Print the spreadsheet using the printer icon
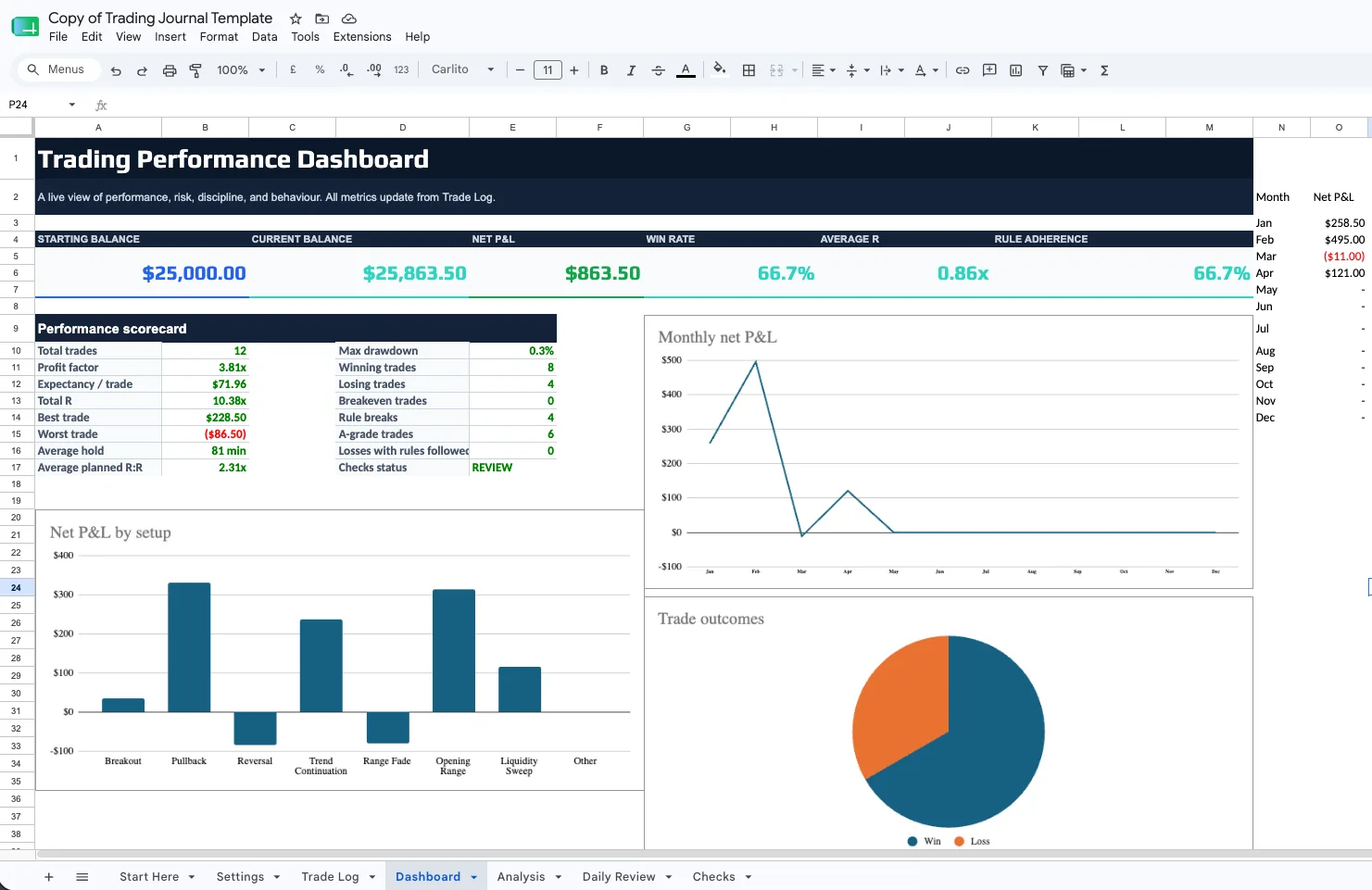The width and height of the screenshot is (1372, 890). click(170, 70)
